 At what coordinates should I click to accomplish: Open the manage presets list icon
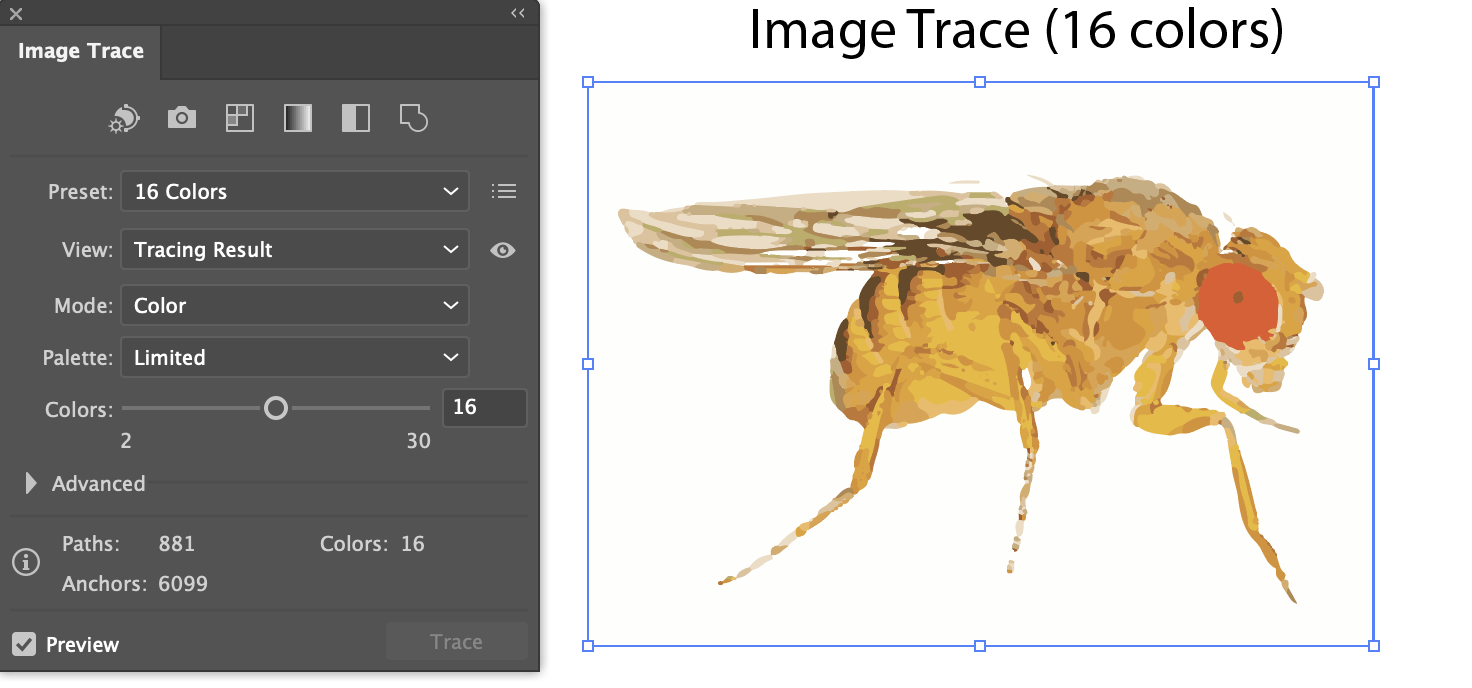click(x=504, y=191)
